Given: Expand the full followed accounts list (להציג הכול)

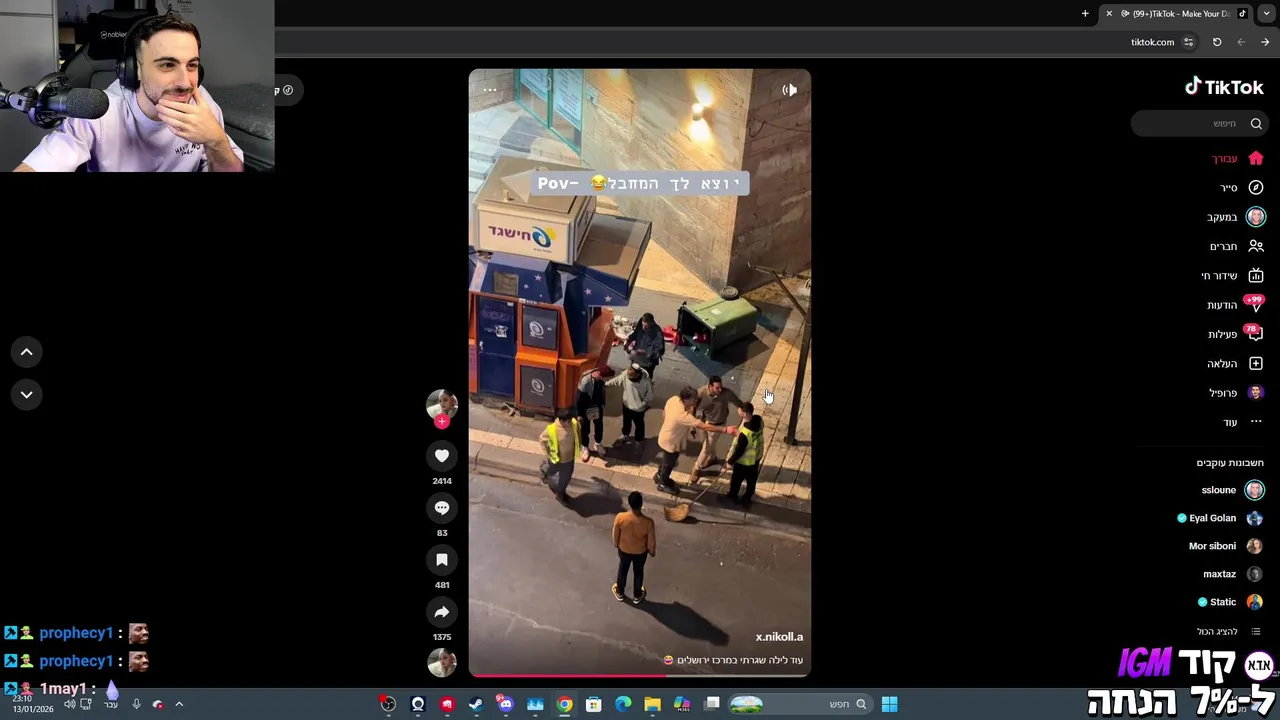Looking at the screenshot, I should pos(1229,631).
